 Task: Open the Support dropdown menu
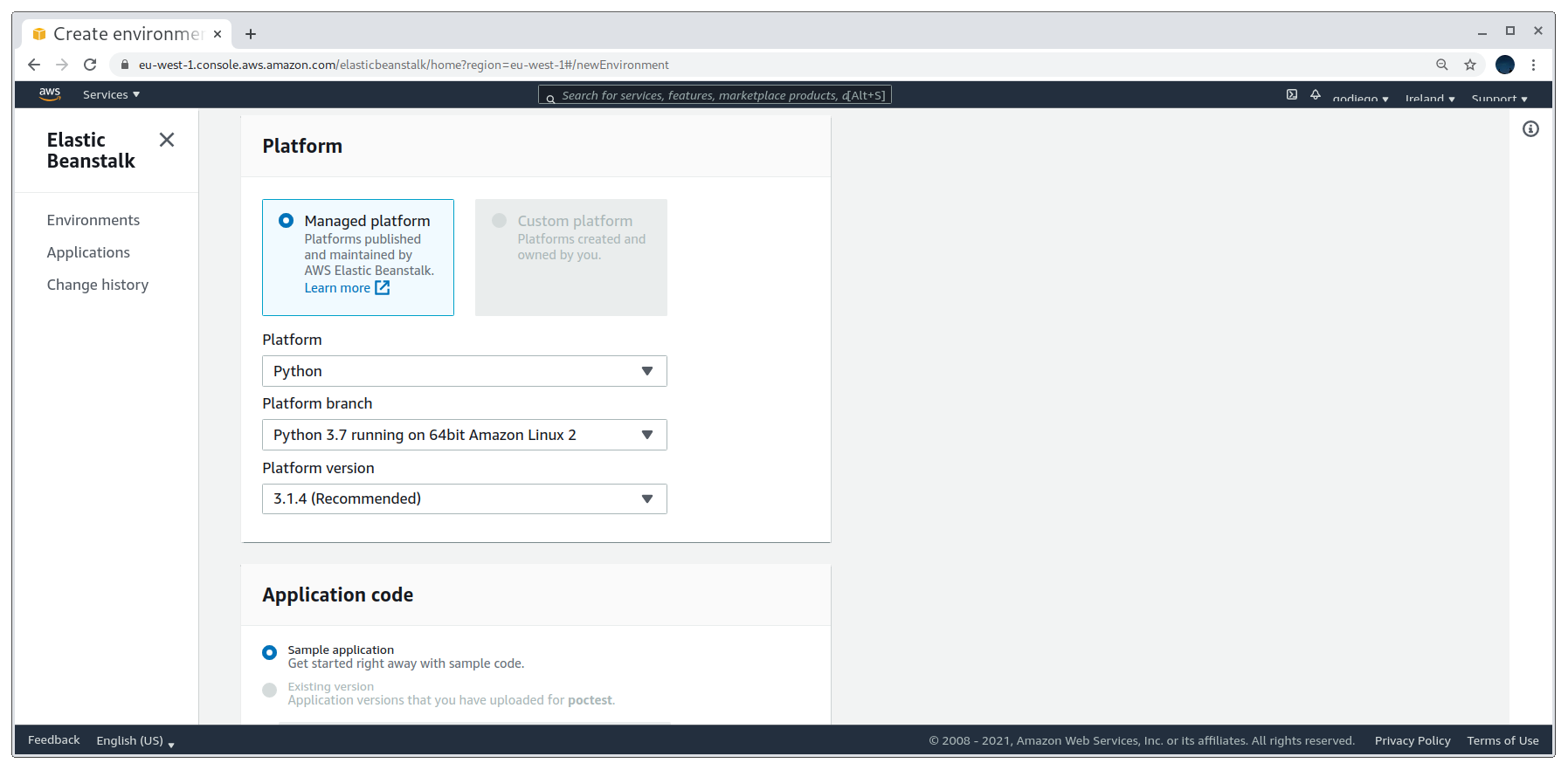[1499, 98]
